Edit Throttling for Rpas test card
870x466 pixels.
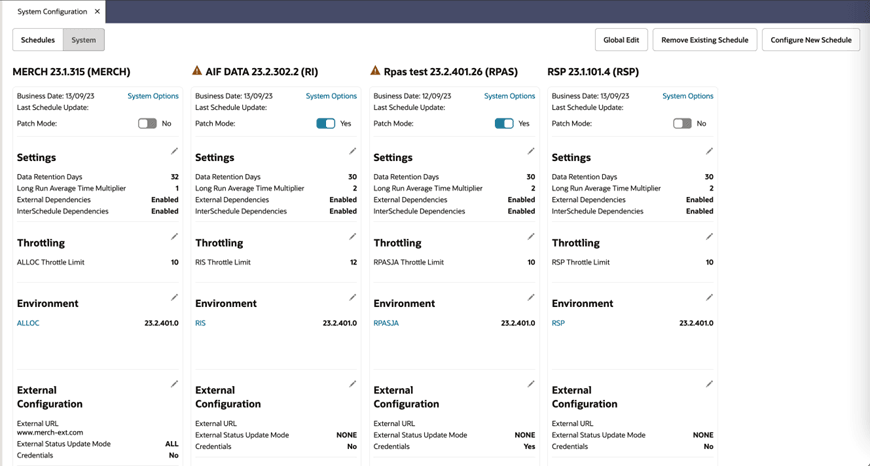click(x=531, y=236)
